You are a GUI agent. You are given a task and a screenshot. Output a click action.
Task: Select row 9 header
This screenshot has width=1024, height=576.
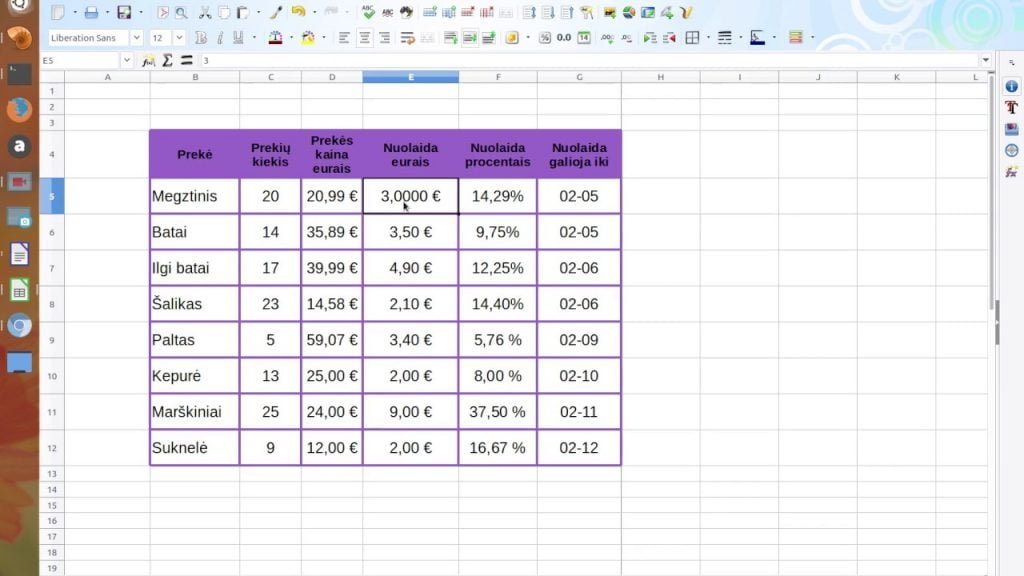click(x=52, y=340)
